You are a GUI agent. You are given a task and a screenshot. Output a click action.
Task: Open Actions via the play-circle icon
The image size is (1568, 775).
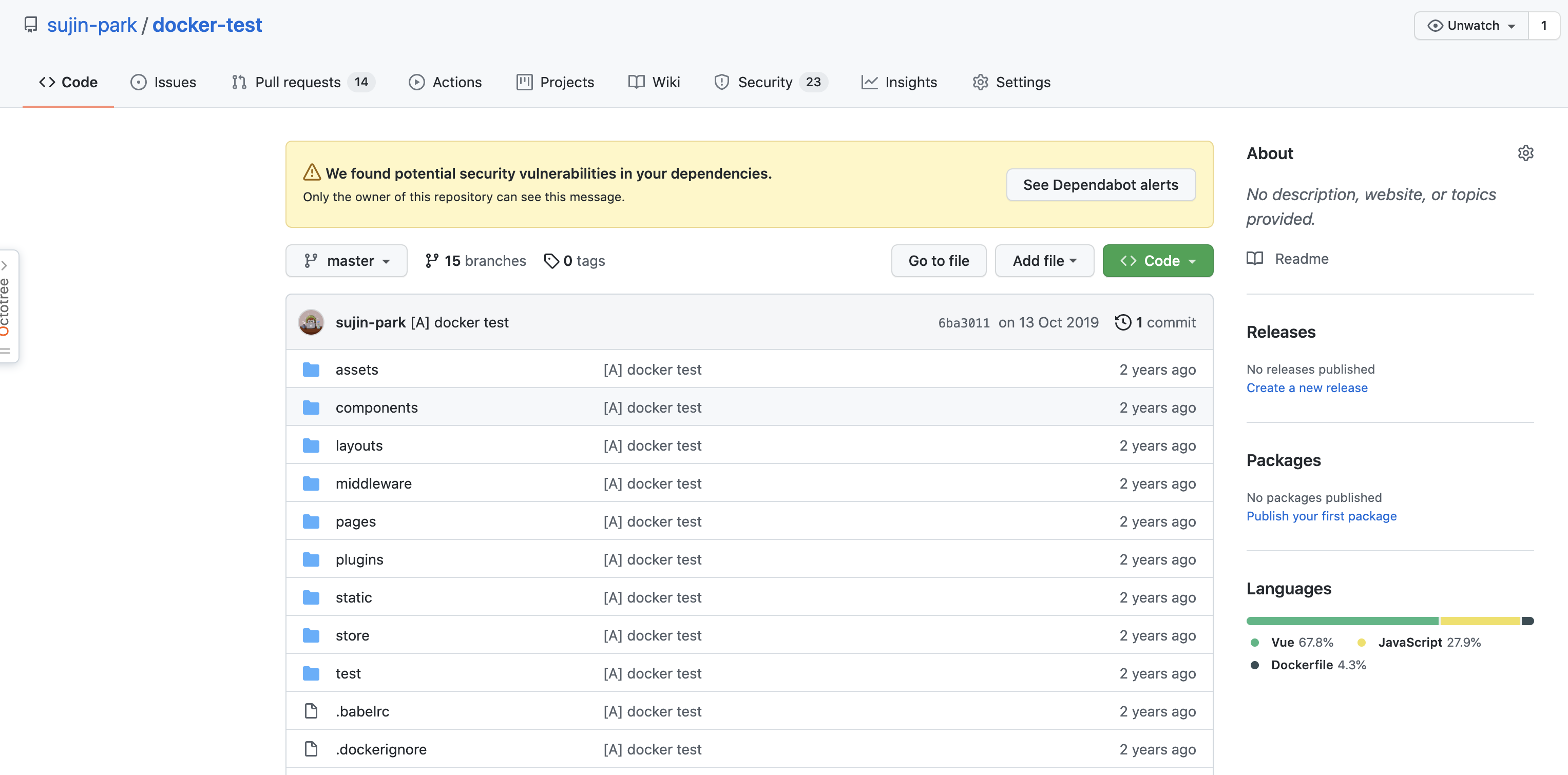[416, 82]
